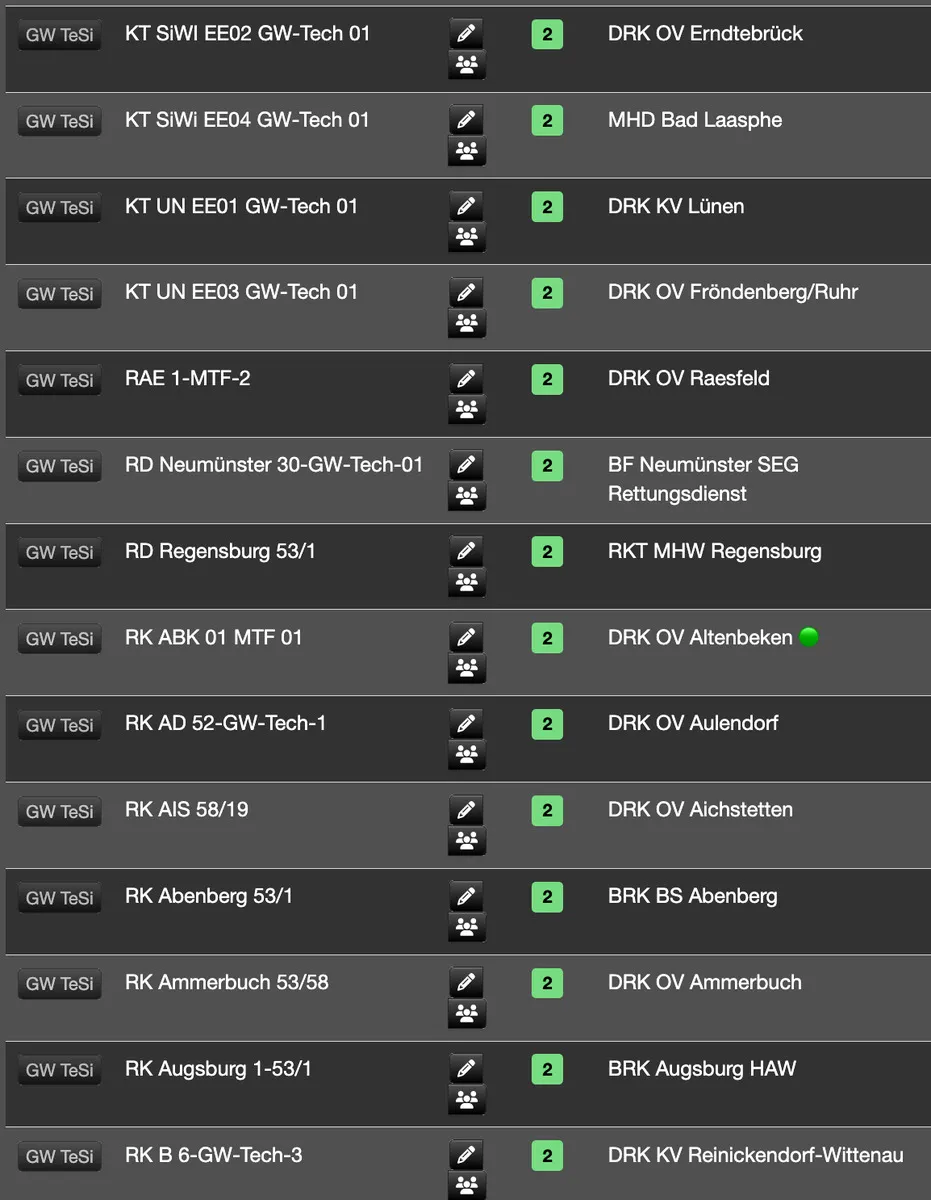Screen dimensions: 931x1200
Task: Assign crew icon for RD Neumünster 30-GW-Tech-01
Action: pos(465,496)
